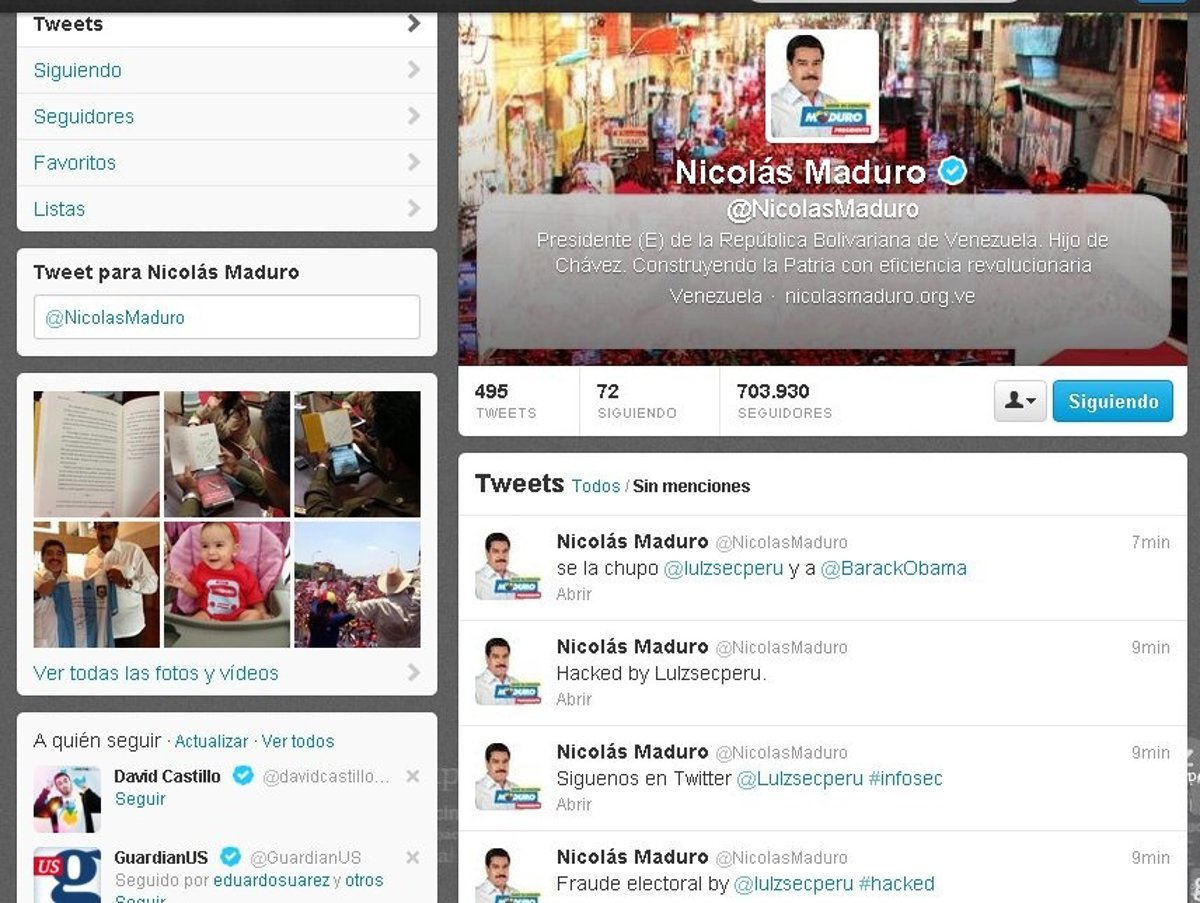Click the GuardianUS avatar icon
This screenshot has height=903, width=1200.
[x=67, y=875]
